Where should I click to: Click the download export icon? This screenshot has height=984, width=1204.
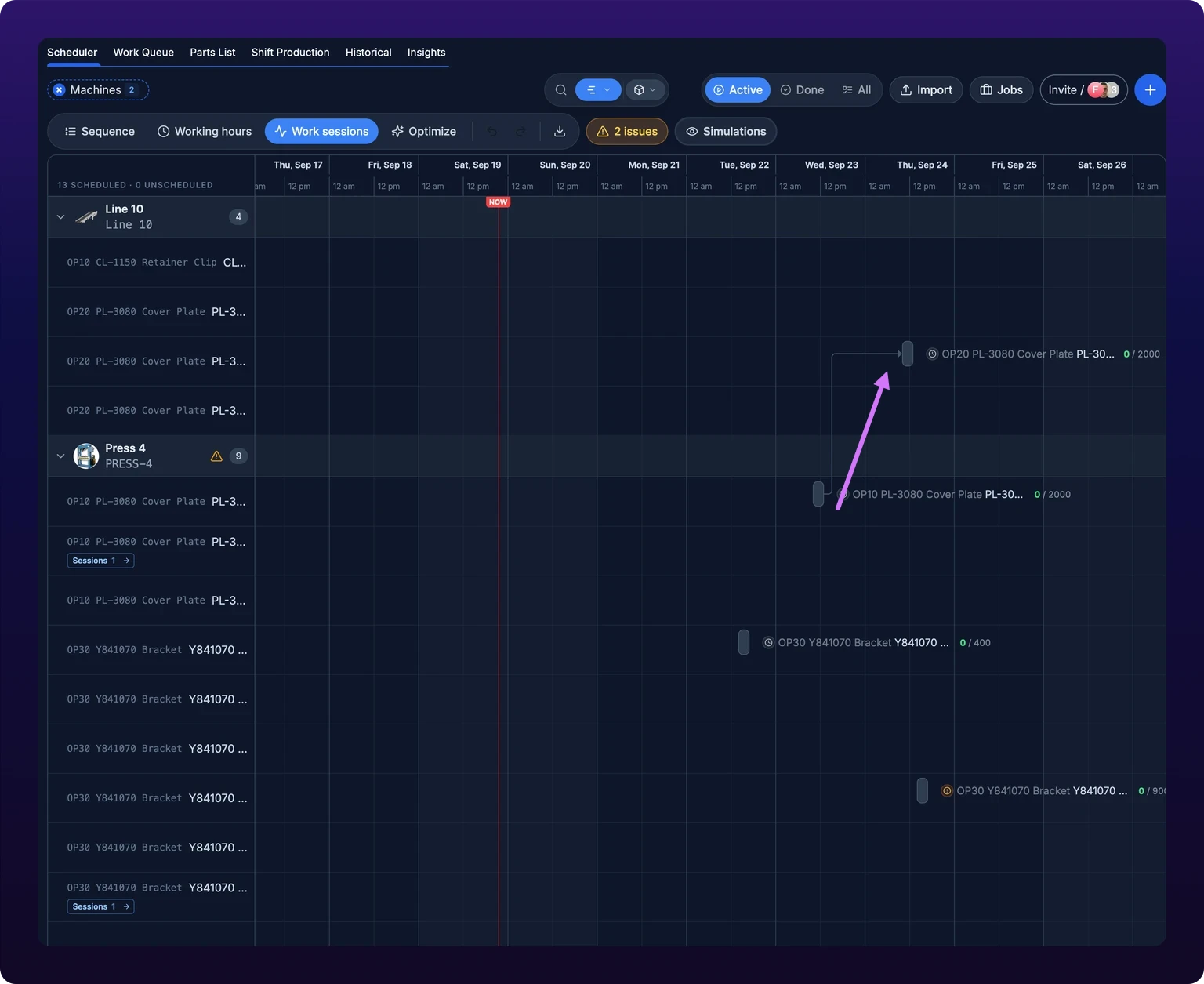[x=560, y=132]
